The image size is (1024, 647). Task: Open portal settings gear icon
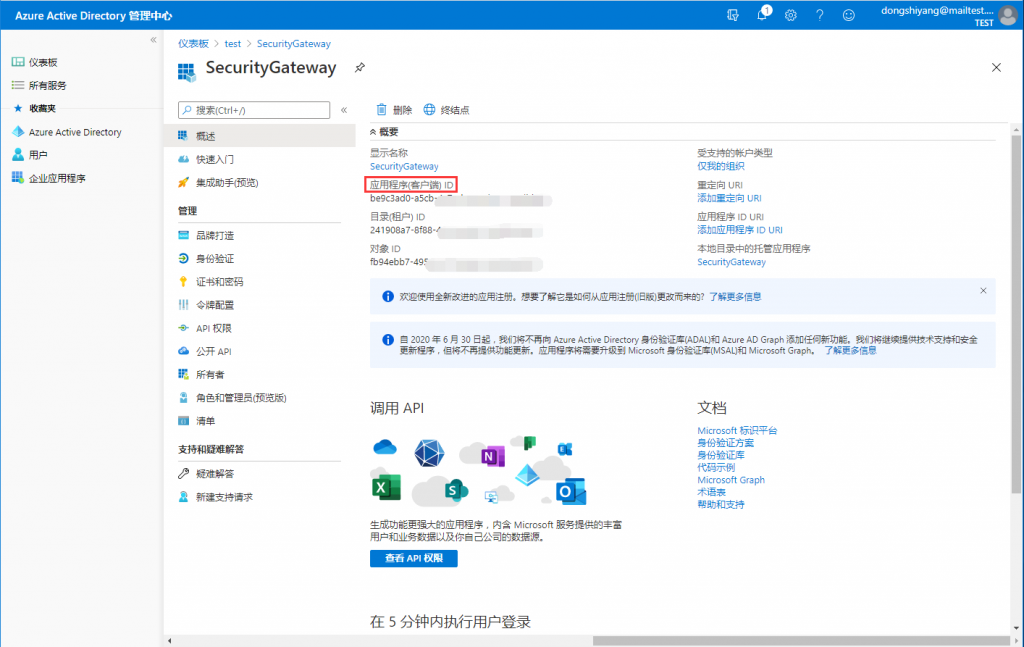(791, 15)
